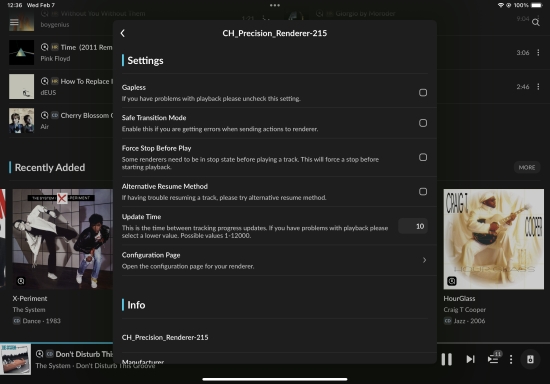Open now-playing more options dots

coord(511,359)
